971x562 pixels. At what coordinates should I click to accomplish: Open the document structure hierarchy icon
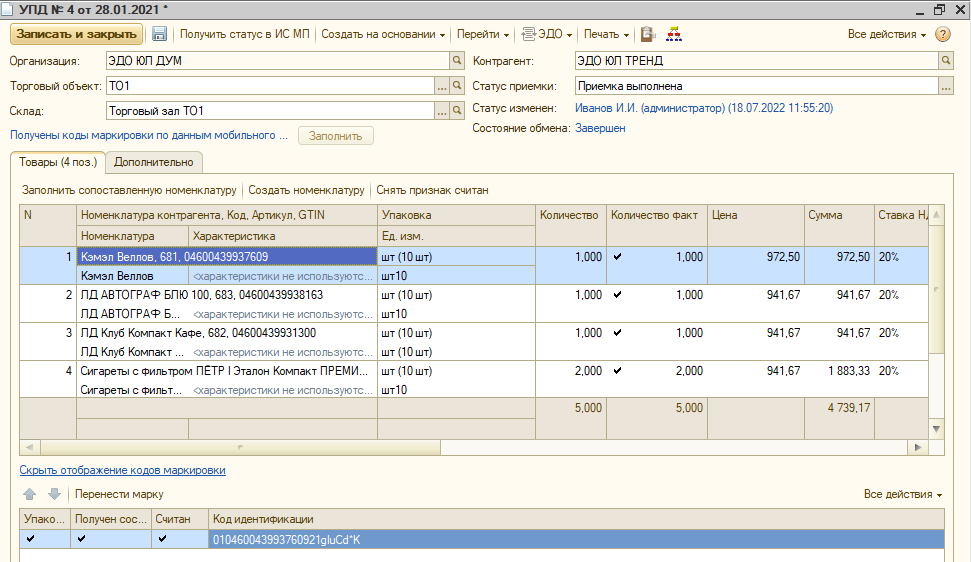point(674,34)
